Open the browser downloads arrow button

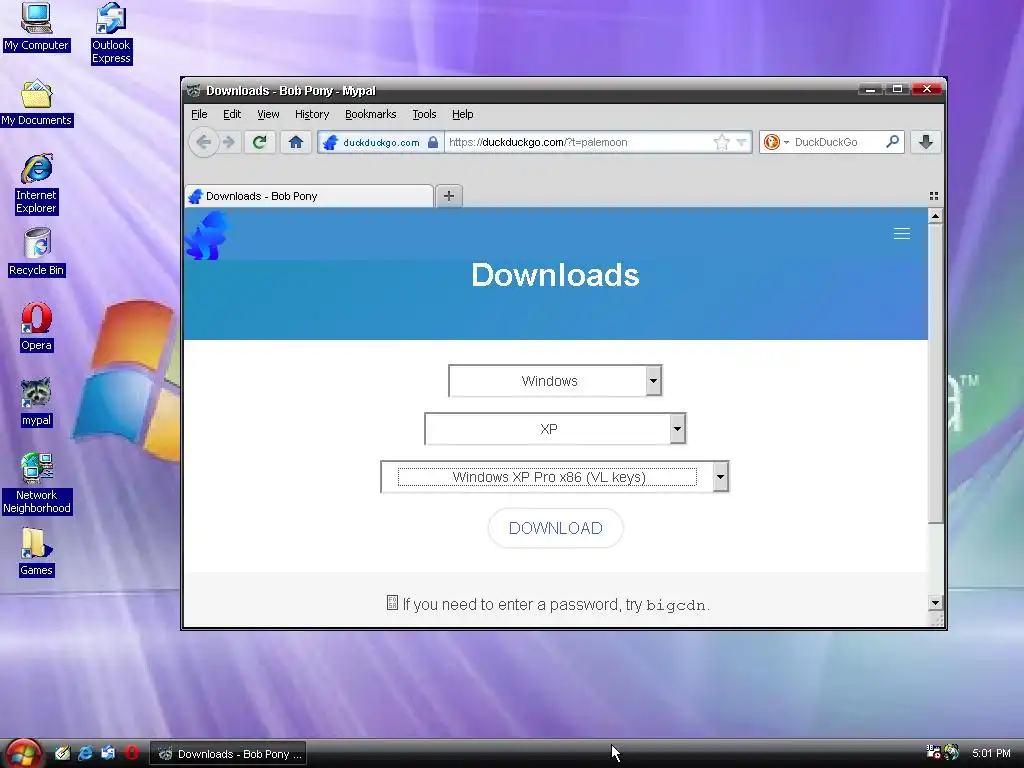925,142
